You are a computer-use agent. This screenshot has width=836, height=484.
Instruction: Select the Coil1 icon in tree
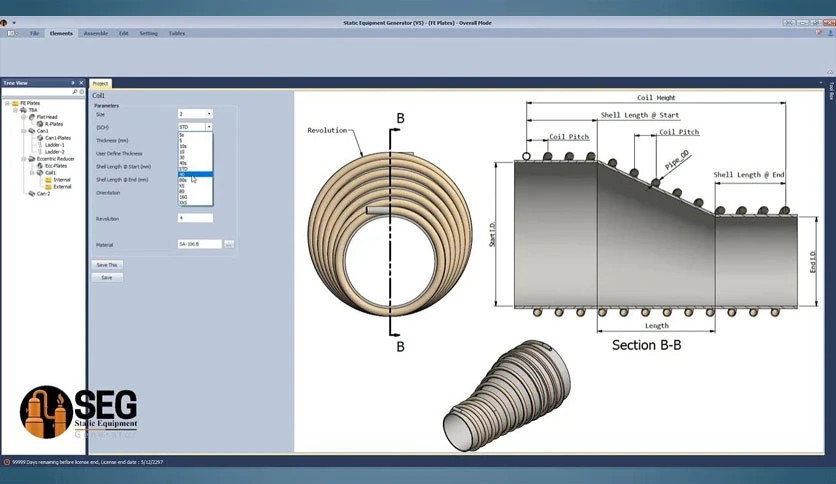click(x=40, y=173)
